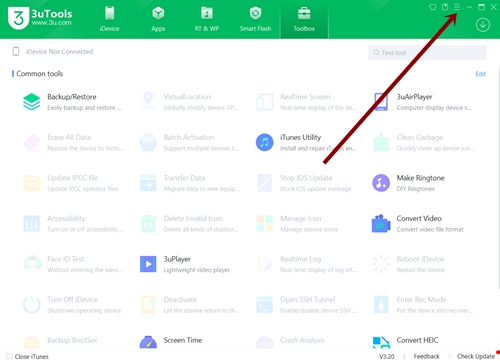Screen dimensions: 500x361
Task: Open the Screen Time icon
Action: pos(148,343)
